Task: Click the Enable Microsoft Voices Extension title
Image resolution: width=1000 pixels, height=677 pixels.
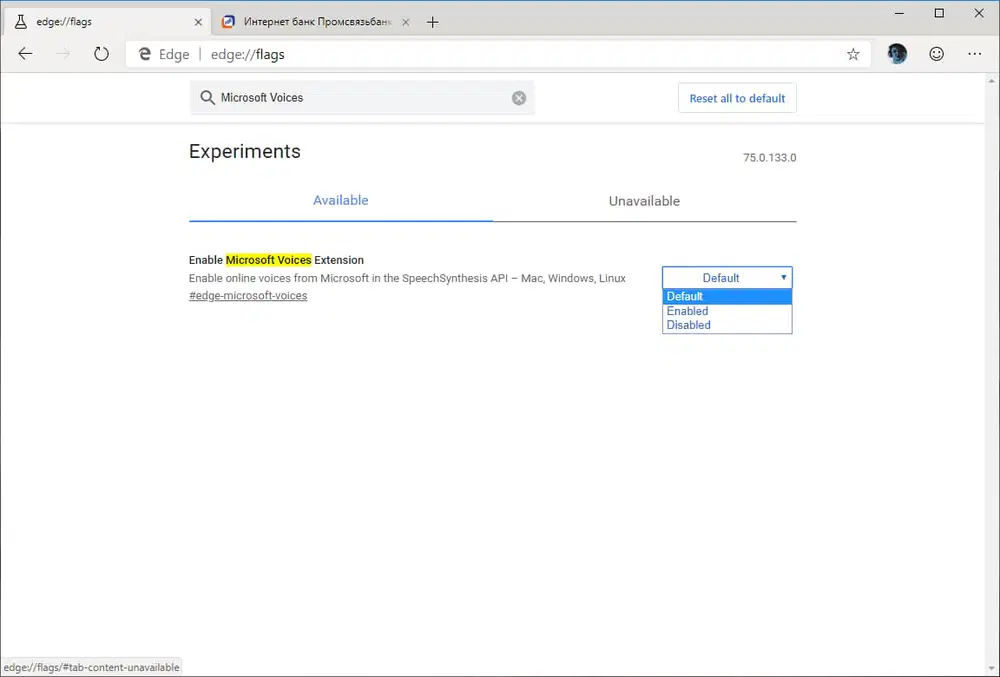Action: [276, 260]
